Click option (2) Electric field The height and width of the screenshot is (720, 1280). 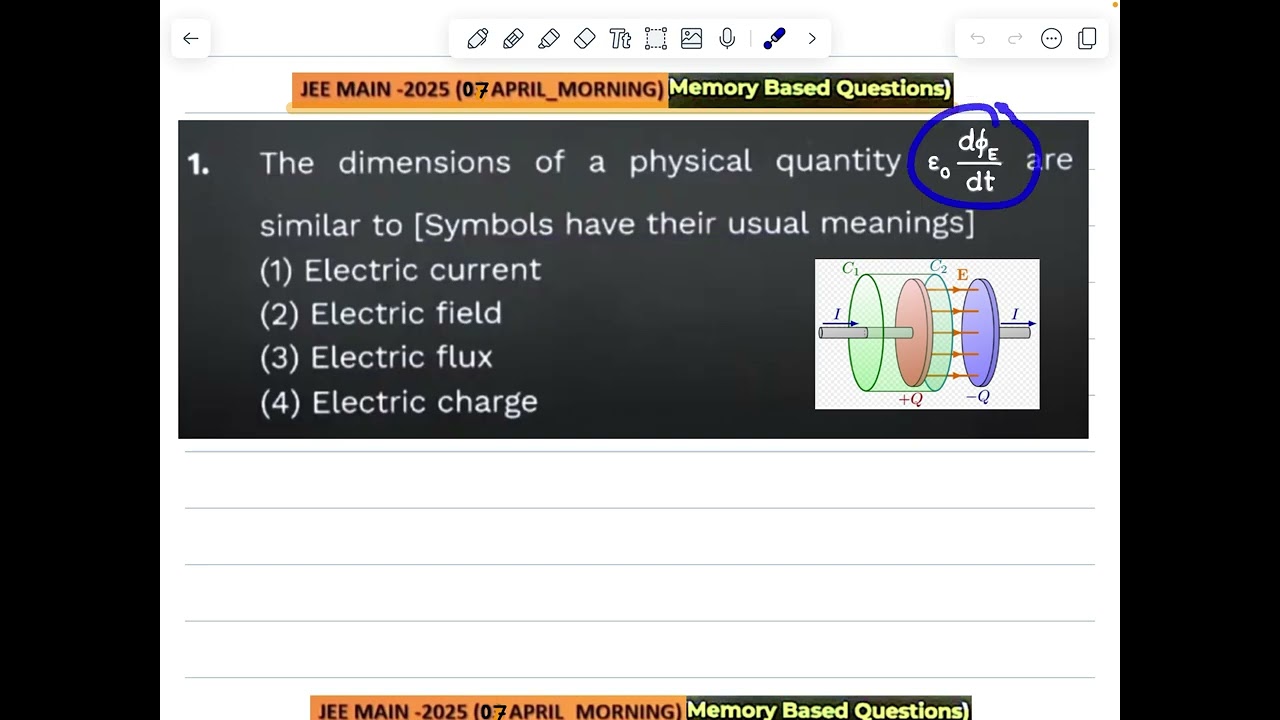pos(381,314)
